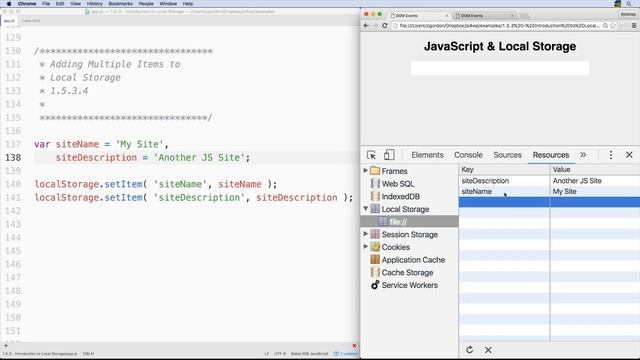Open the Window menu
Screen dimensions: 640x360
click(168, 4)
